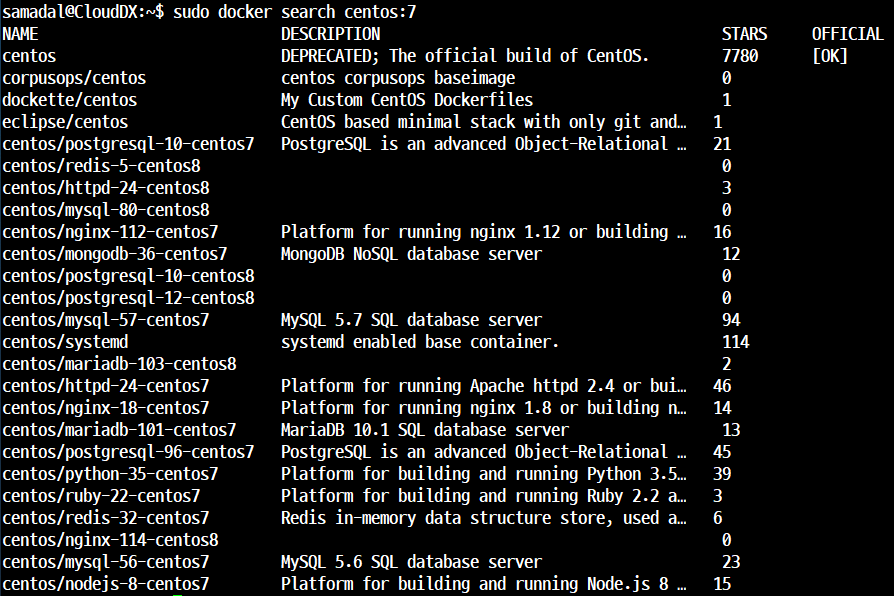Click the OFFICIAL column header

(x=848, y=34)
